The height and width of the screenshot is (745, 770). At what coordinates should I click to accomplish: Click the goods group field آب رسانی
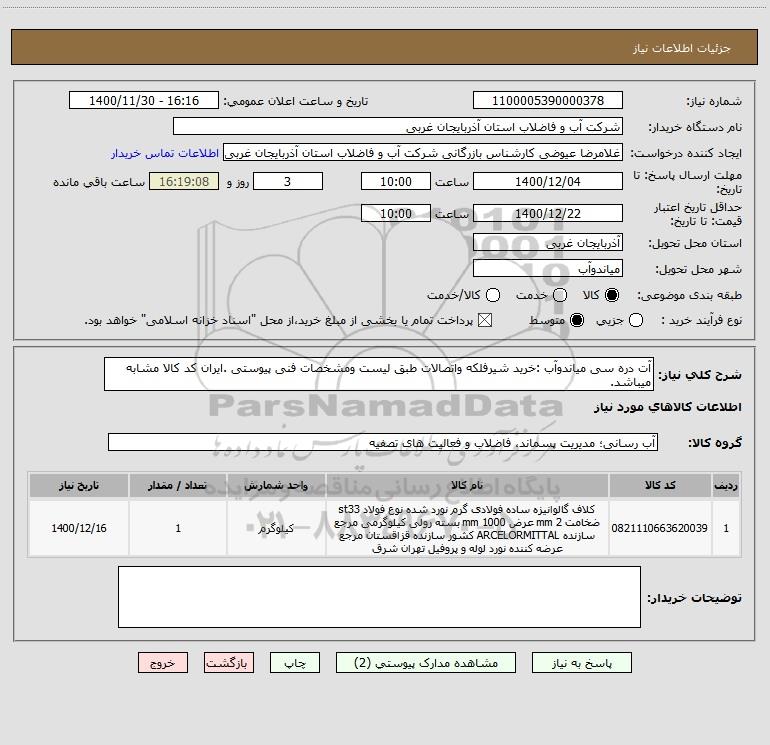(x=383, y=442)
